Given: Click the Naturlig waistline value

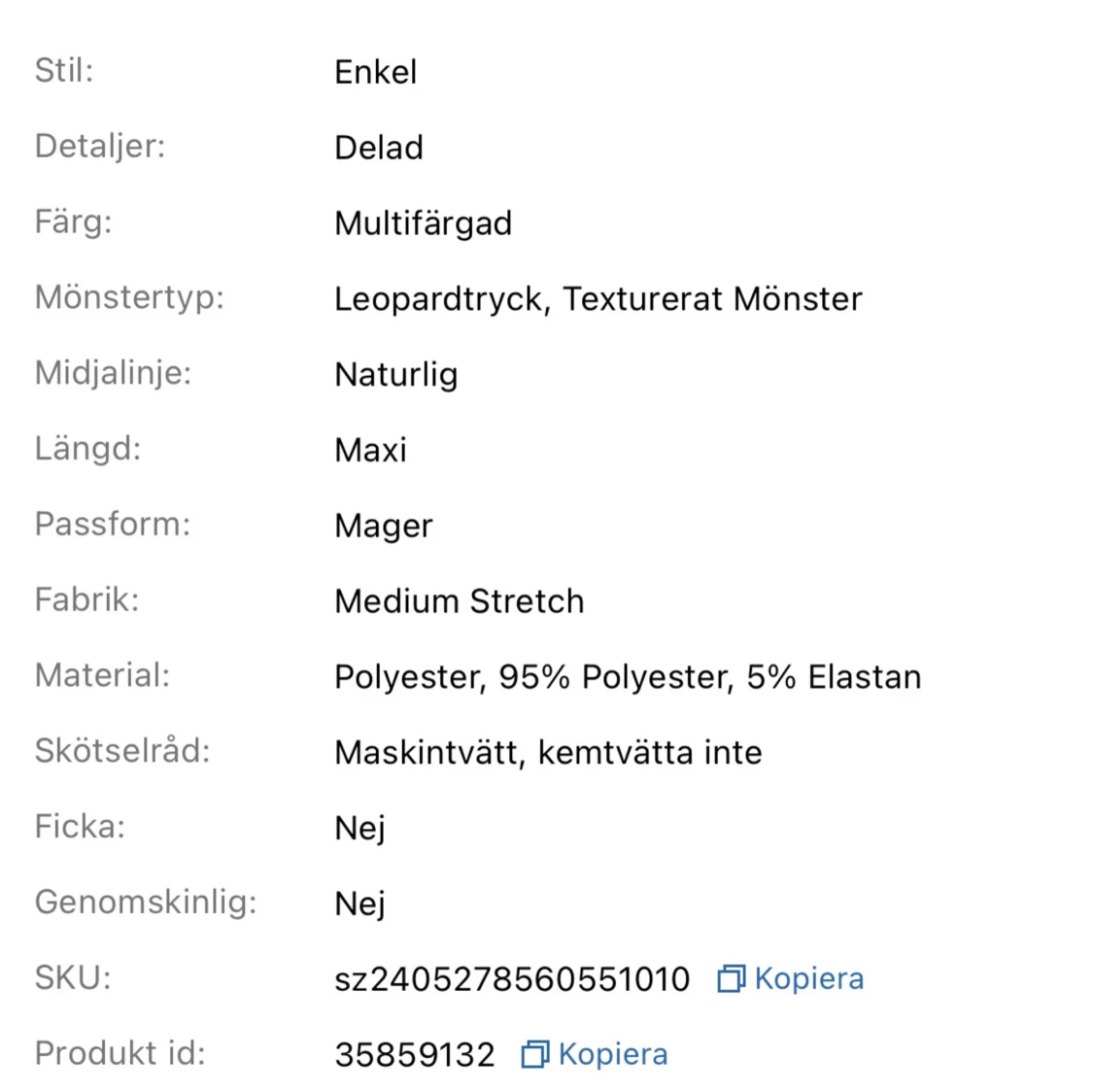Looking at the screenshot, I should (x=396, y=375).
